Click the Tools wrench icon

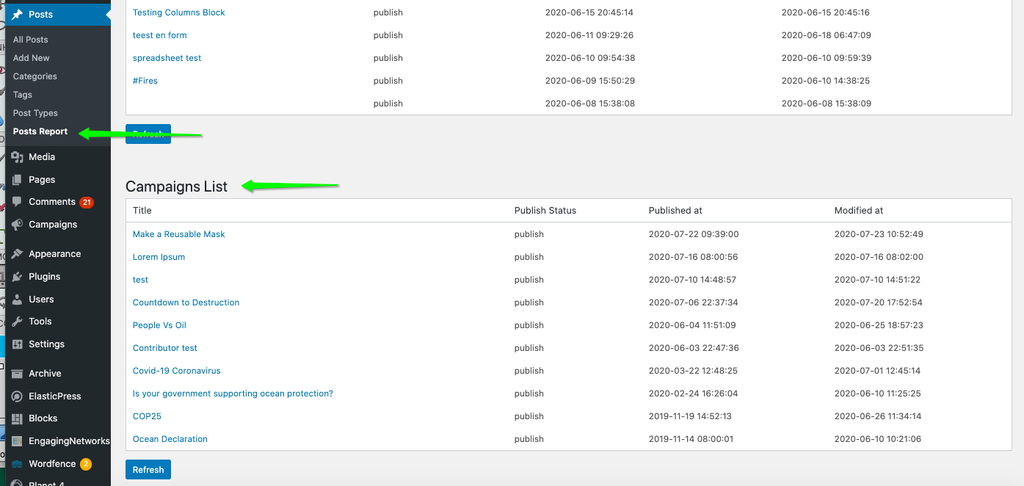pyautogui.click(x=18, y=321)
